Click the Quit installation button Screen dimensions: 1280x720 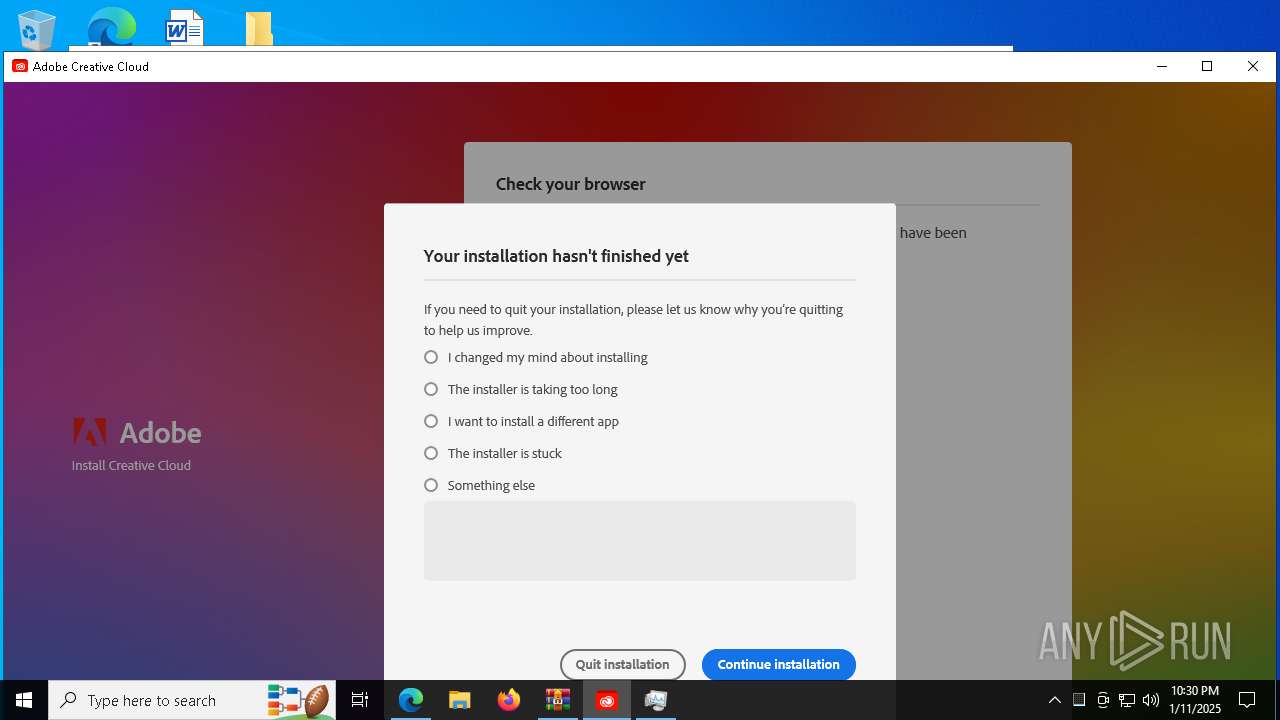(x=622, y=664)
